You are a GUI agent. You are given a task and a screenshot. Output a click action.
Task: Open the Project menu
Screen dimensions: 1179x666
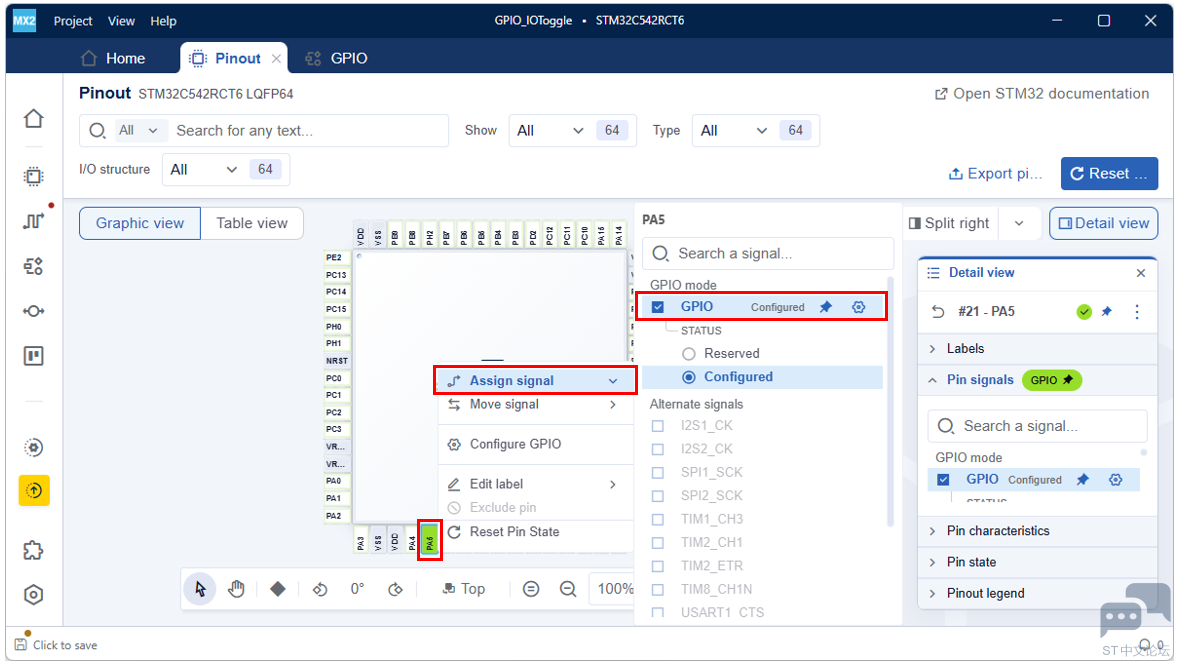pyautogui.click(x=73, y=21)
